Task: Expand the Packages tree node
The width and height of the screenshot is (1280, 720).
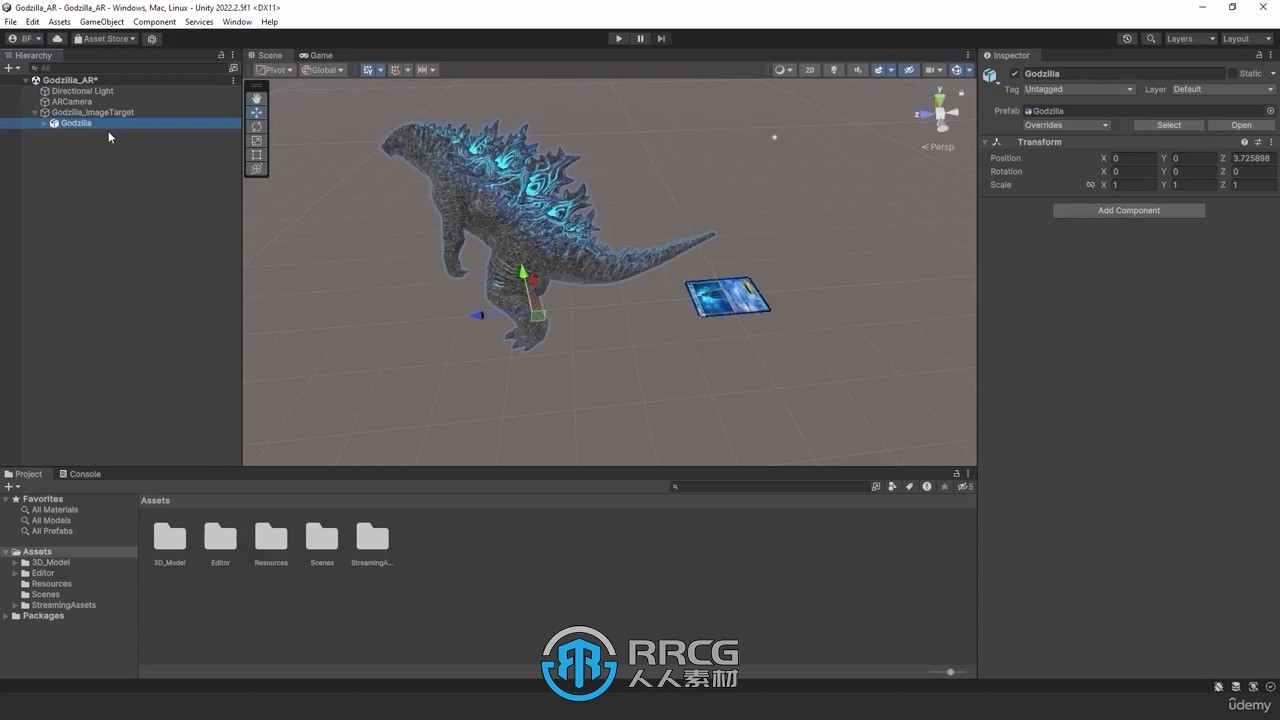Action: coord(6,616)
